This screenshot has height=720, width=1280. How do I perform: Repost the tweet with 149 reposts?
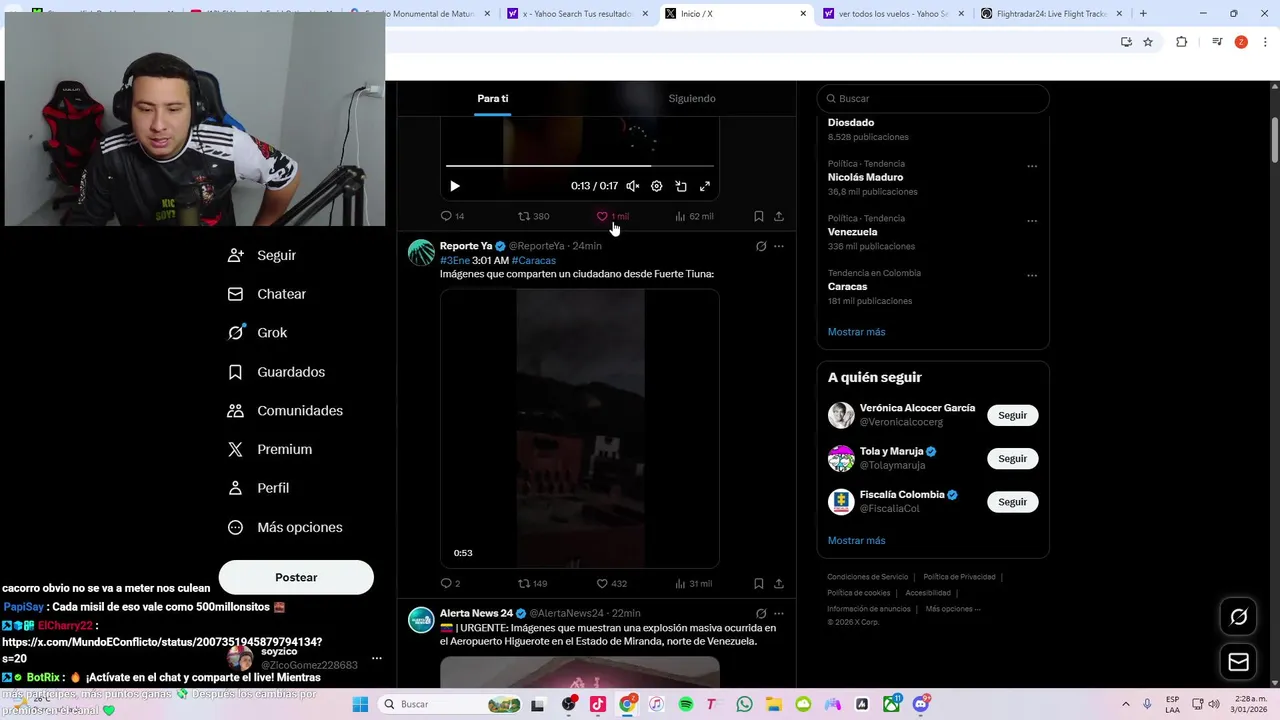(x=532, y=583)
